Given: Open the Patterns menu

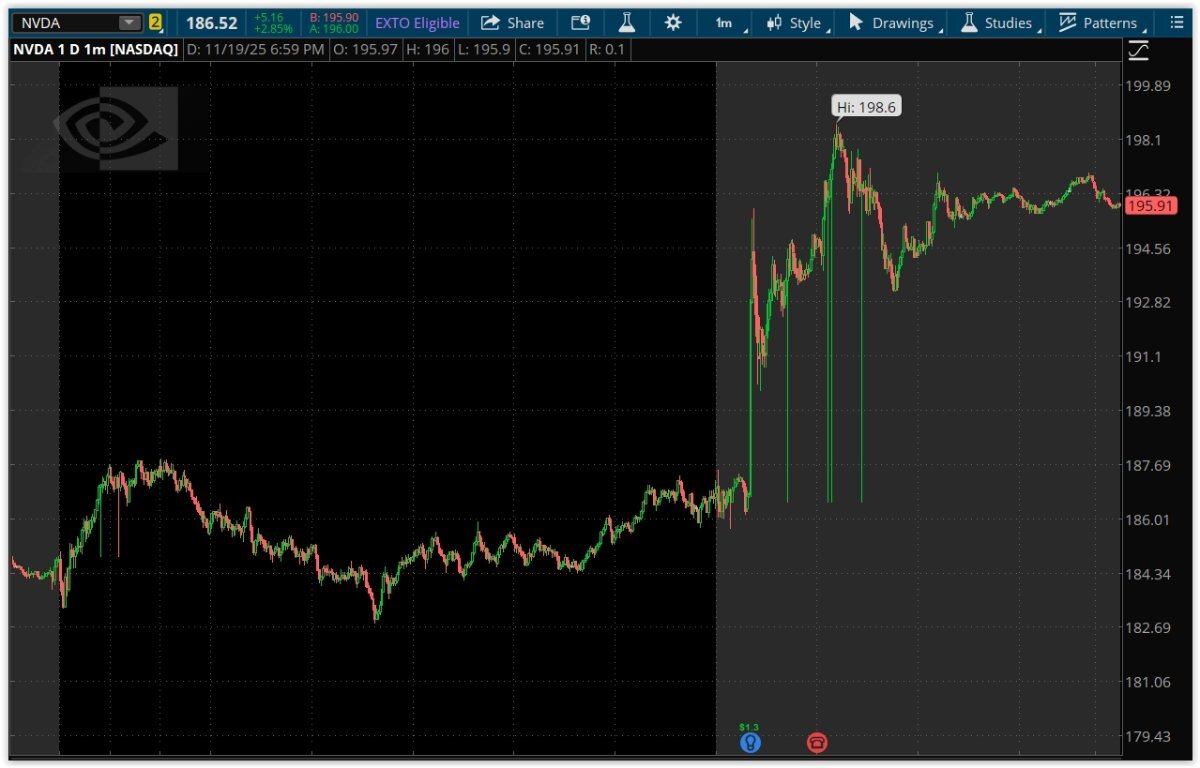Looking at the screenshot, I should [x=1099, y=23].
